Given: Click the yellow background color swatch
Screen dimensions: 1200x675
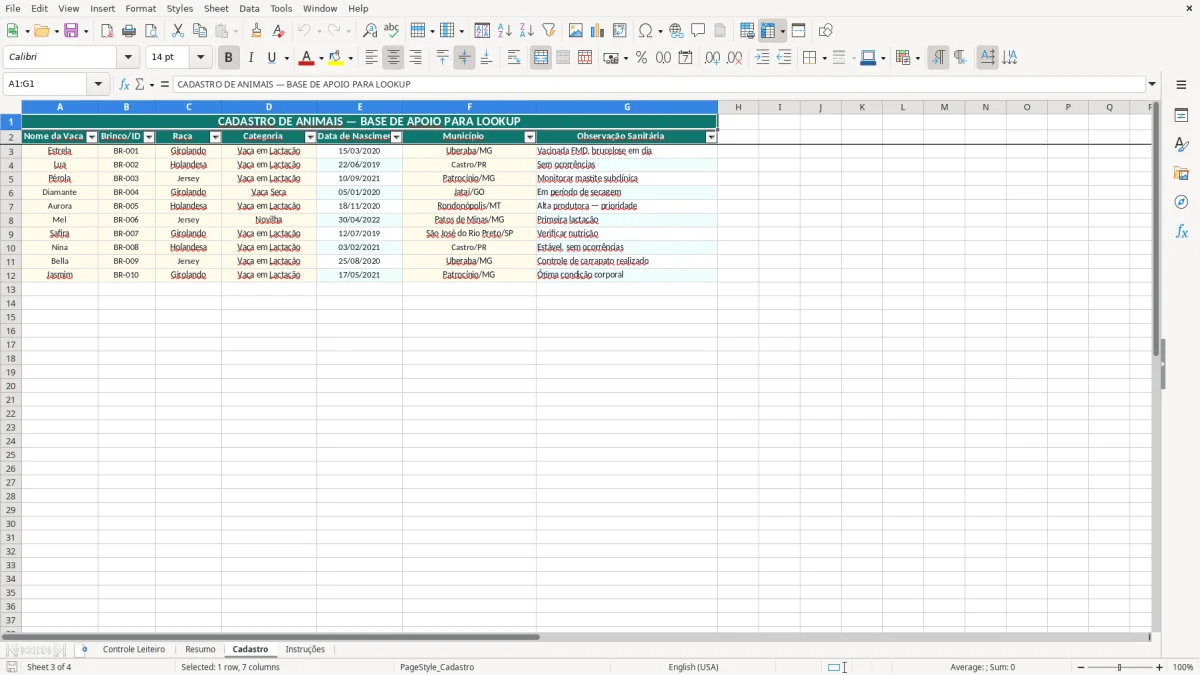Looking at the screenshot, I should point(336,58).
